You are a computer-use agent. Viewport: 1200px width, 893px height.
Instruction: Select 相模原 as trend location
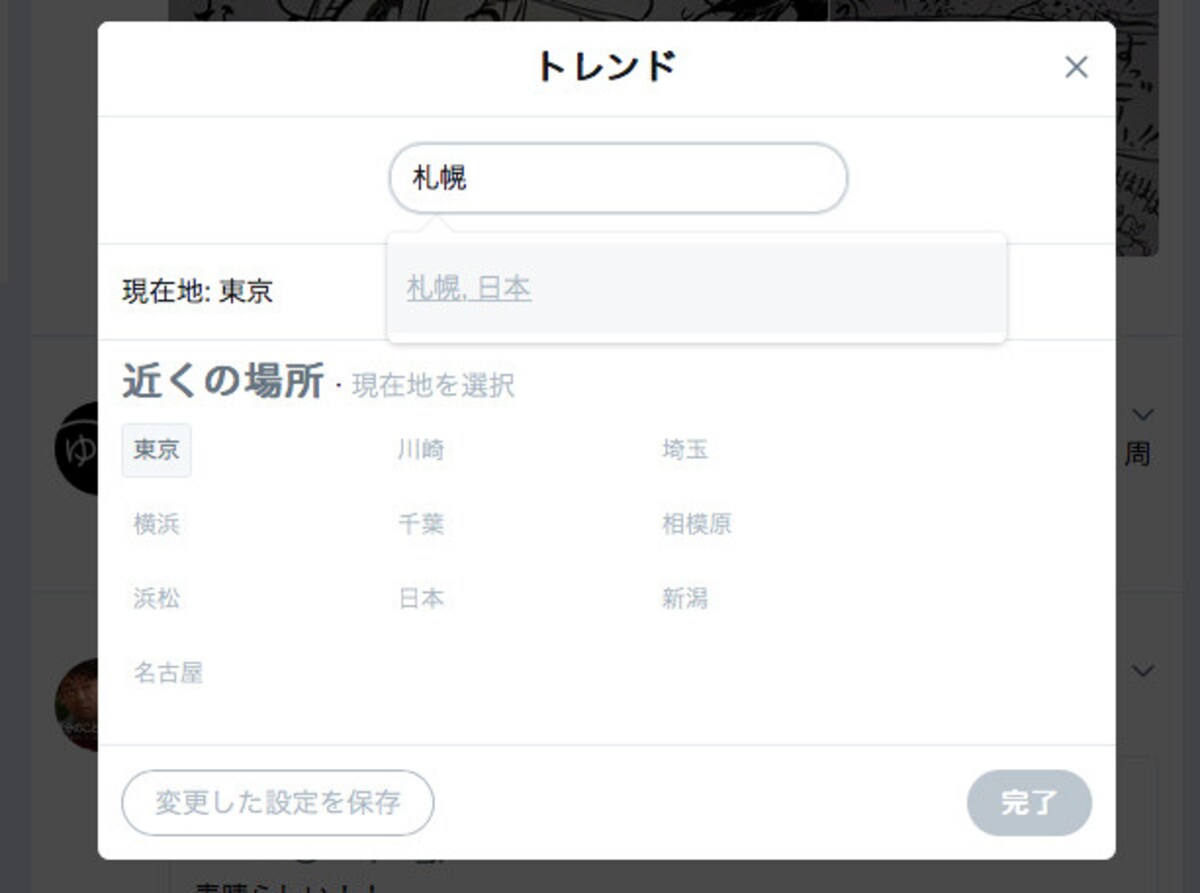pos(696,524)
